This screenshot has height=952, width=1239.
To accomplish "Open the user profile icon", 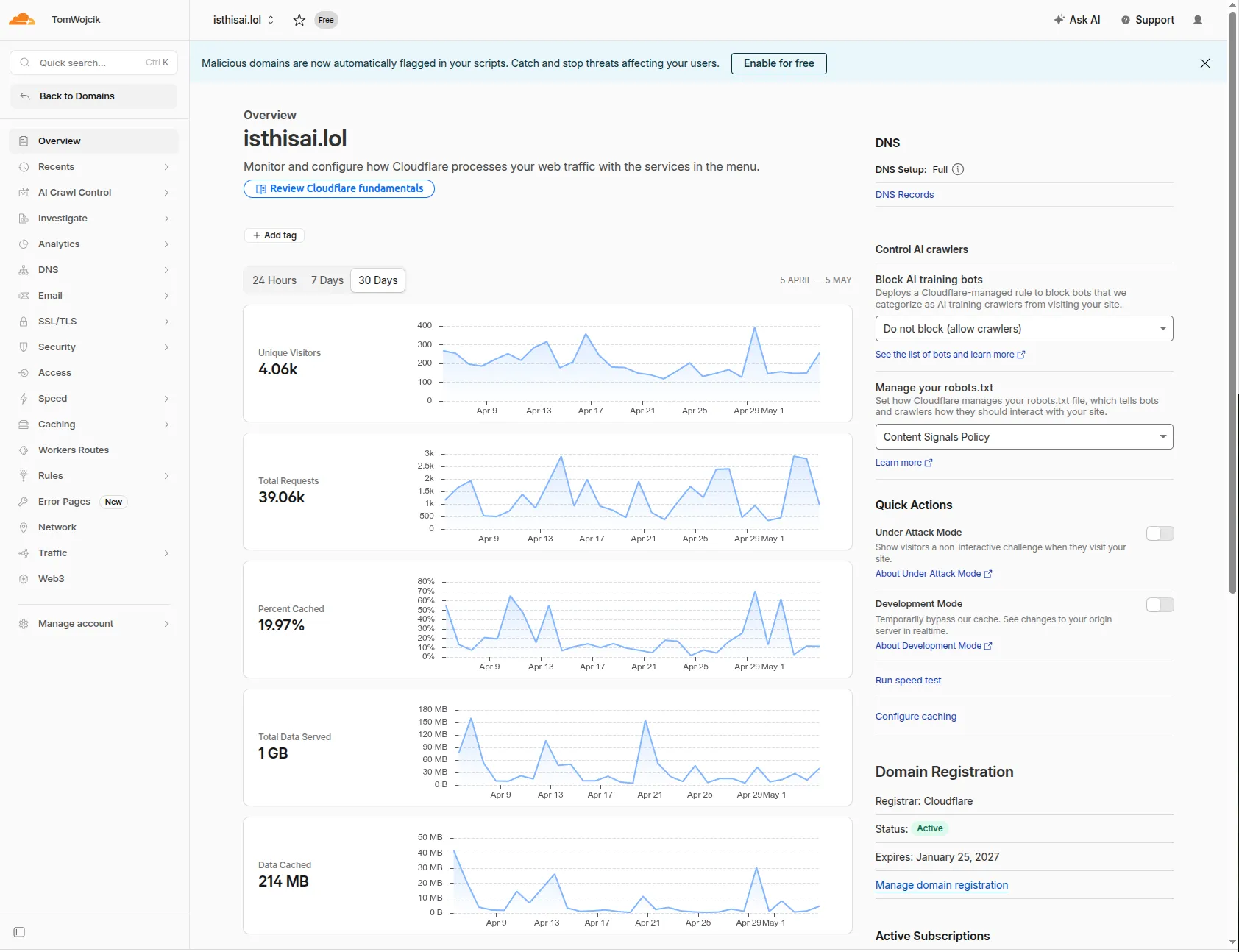I will pos(1198,20).
